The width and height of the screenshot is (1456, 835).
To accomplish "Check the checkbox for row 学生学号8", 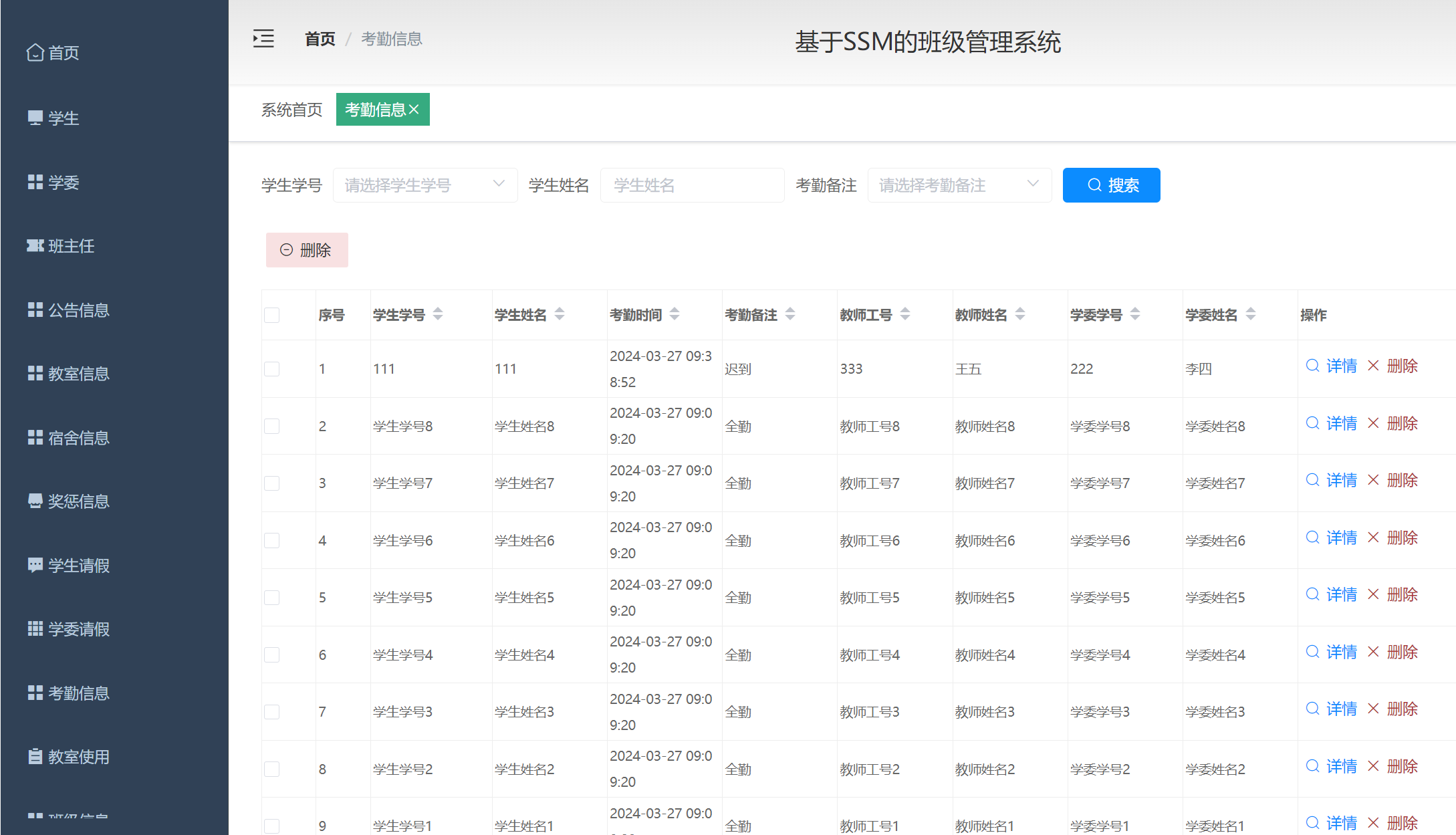I will point(271,426).
